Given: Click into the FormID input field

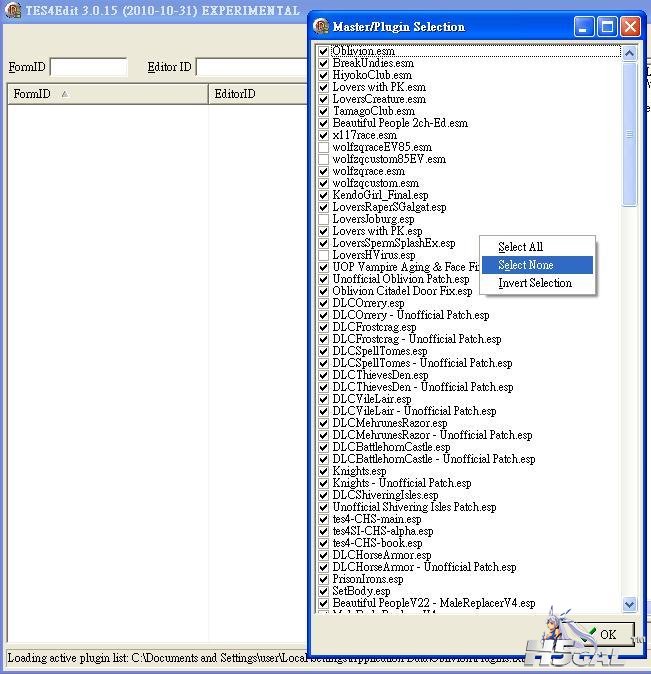Looking at the screenshot, I should [88, 67].
